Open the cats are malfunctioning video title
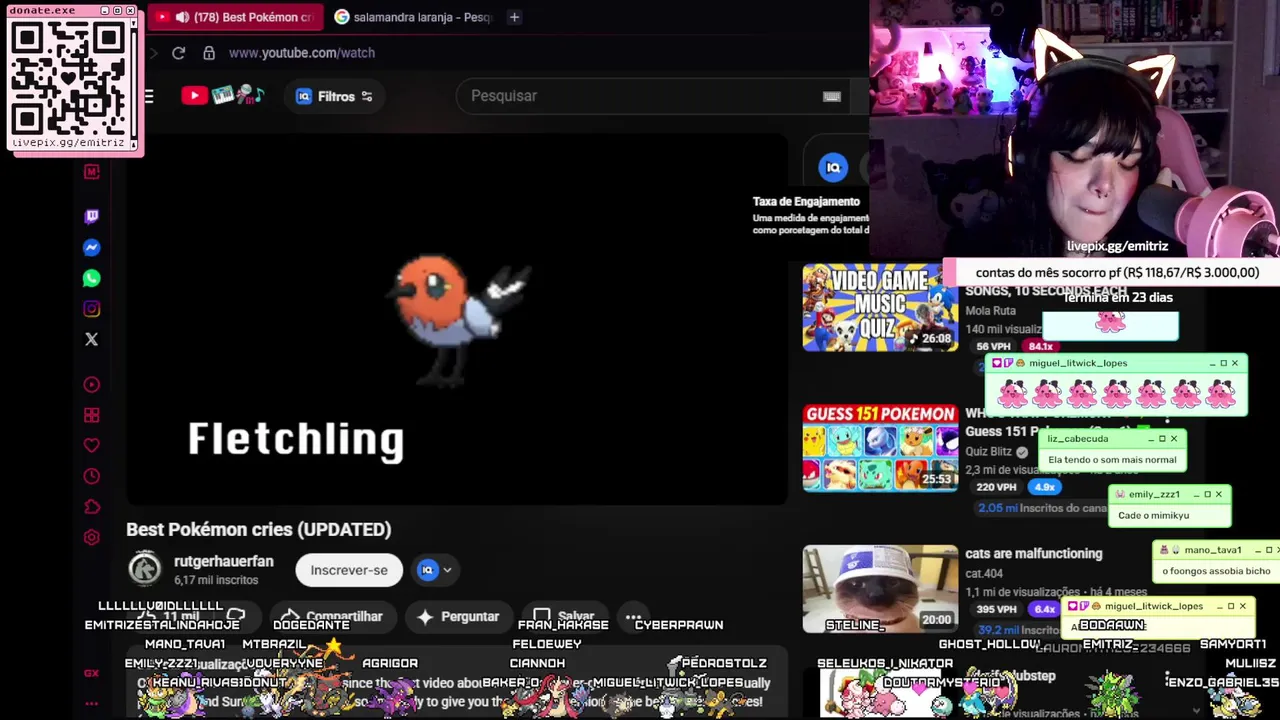This screenshot has width=1280, height=720. 1033,553
